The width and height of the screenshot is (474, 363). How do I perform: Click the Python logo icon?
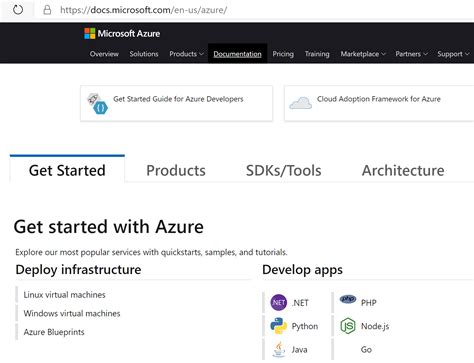pyautogui.click(x=278, y=326)
